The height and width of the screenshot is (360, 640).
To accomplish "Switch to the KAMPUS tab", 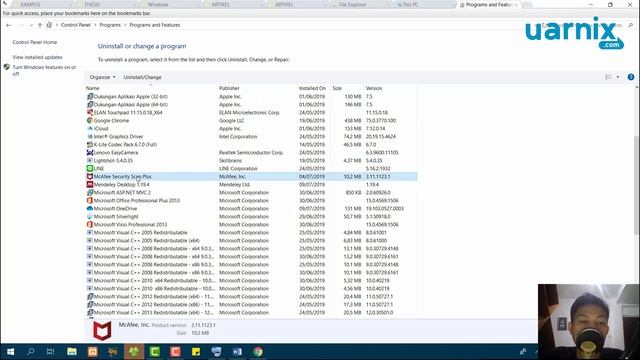I will [x=30, y=4].
